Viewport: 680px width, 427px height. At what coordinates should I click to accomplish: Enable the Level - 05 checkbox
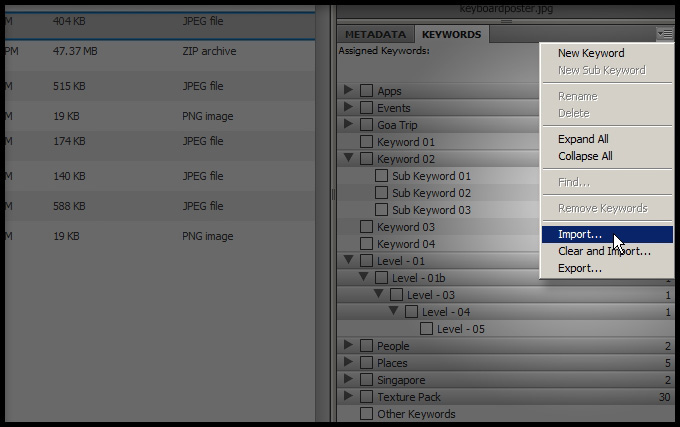pyautogui.click(x=426, y=329)
